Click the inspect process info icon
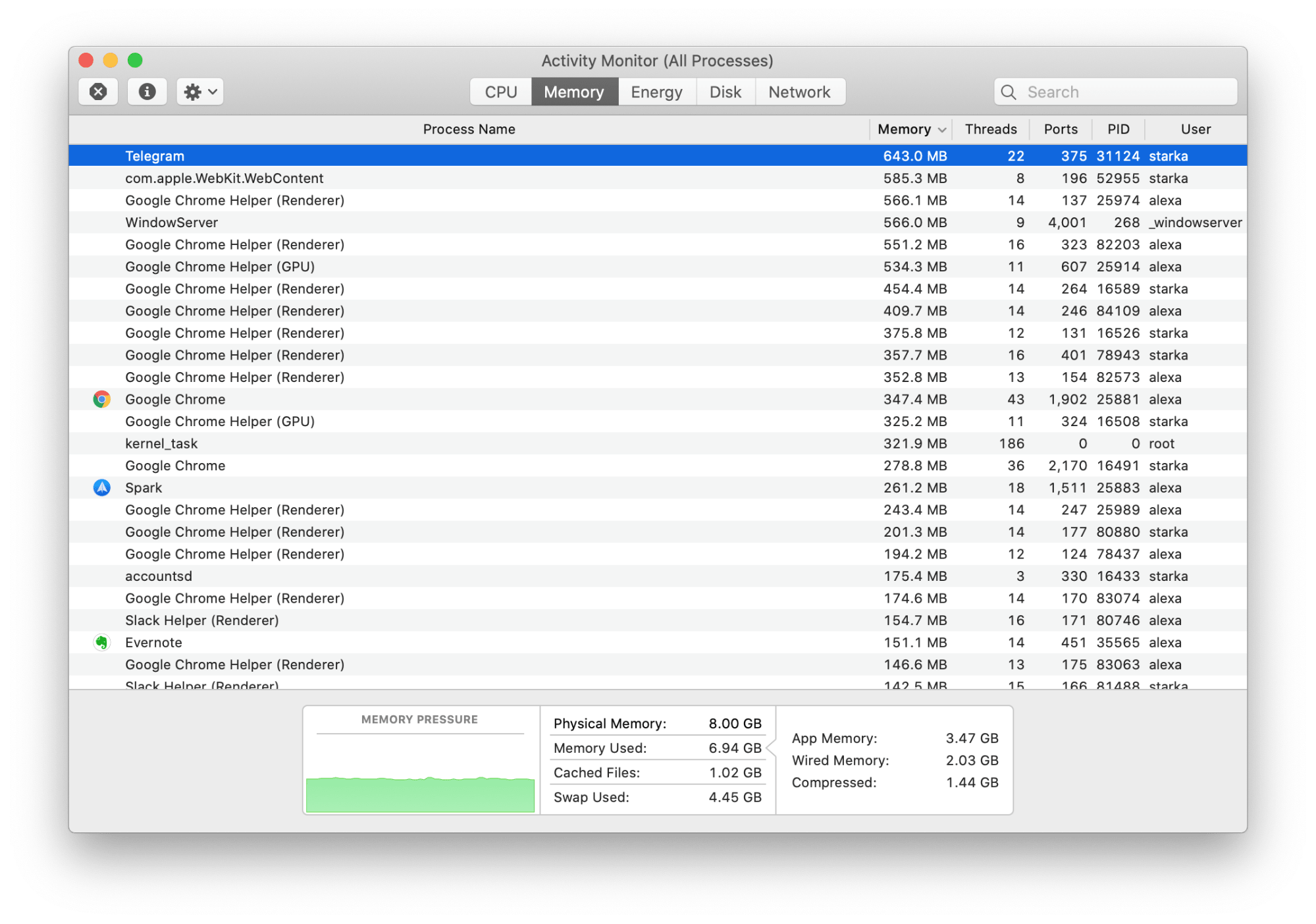The image size is (1316, 924). (x=148, y=91)
